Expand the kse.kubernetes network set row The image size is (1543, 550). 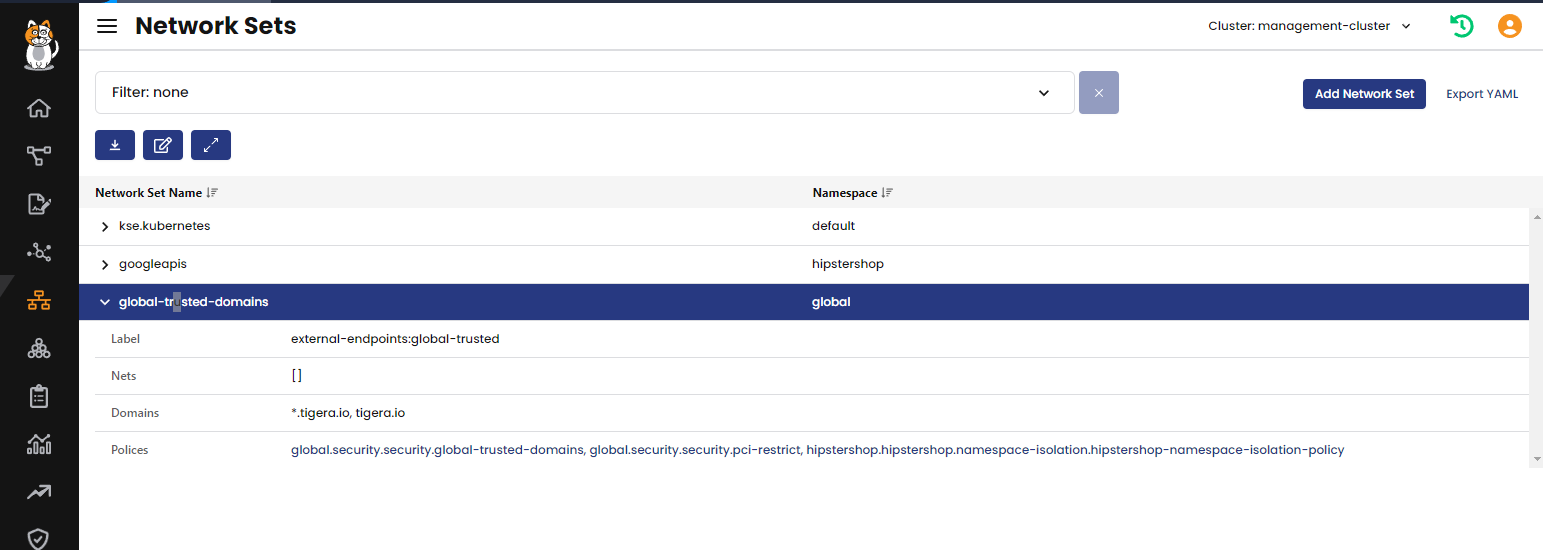click(x=105, y=226)
